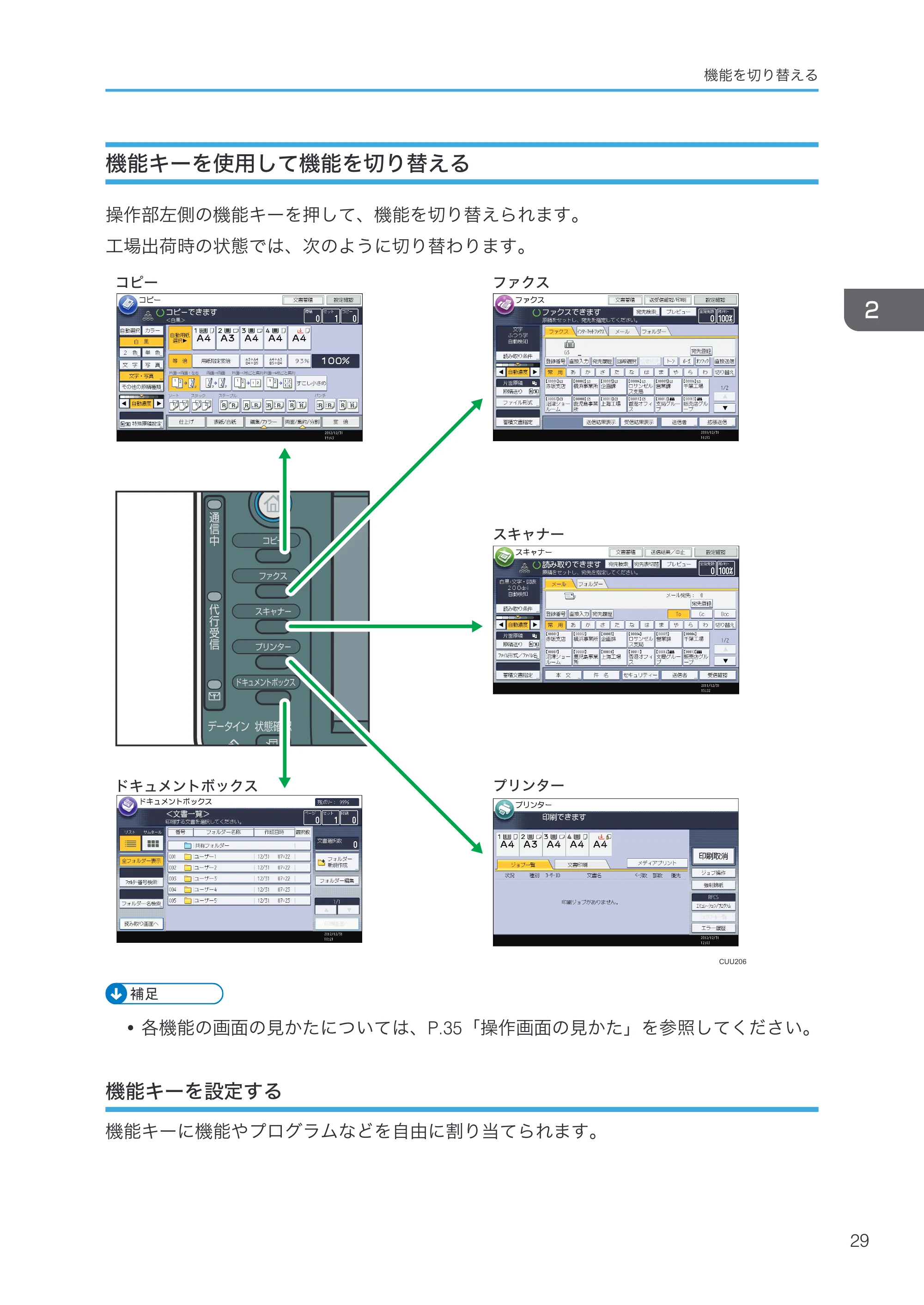The width and height of the screenshot is (924, 1305).
Task: Select the first Punch (パンチ) icon on the Copy screen
Action: 325,405
